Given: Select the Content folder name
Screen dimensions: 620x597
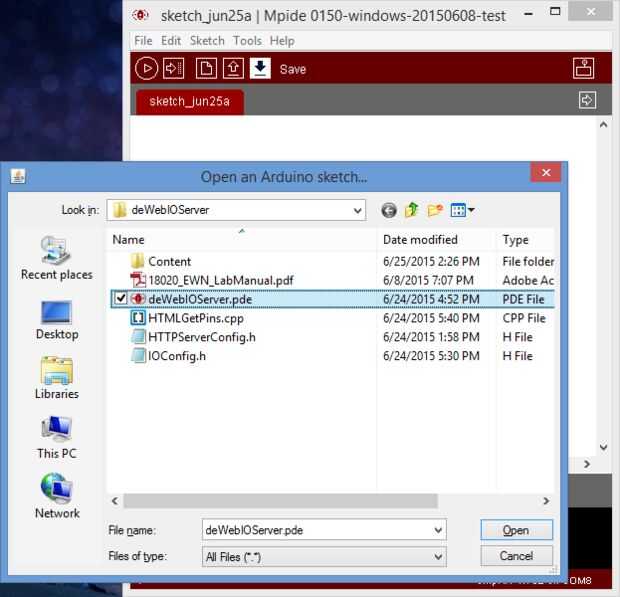Looking at the screenshot, I should (169, 261).
